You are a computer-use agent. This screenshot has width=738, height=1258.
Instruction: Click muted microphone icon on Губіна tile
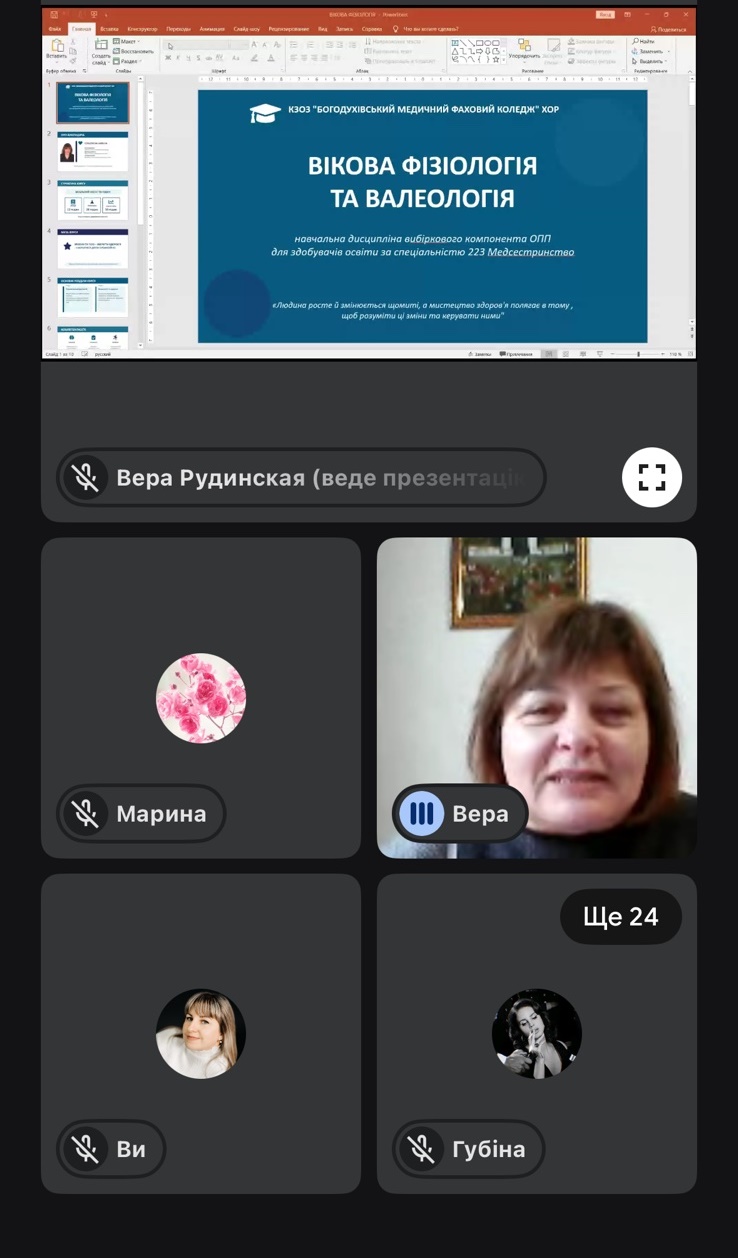tap(422, 1149)
